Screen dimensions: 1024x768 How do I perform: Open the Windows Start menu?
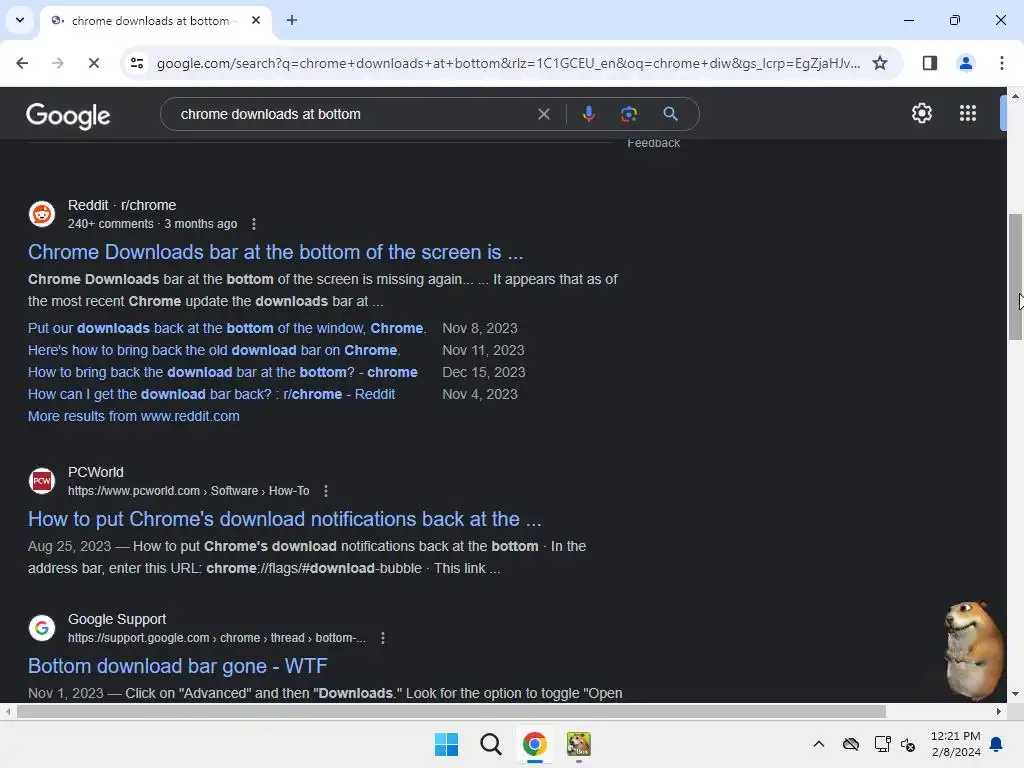pyautogui.click(x=447, y=744)
